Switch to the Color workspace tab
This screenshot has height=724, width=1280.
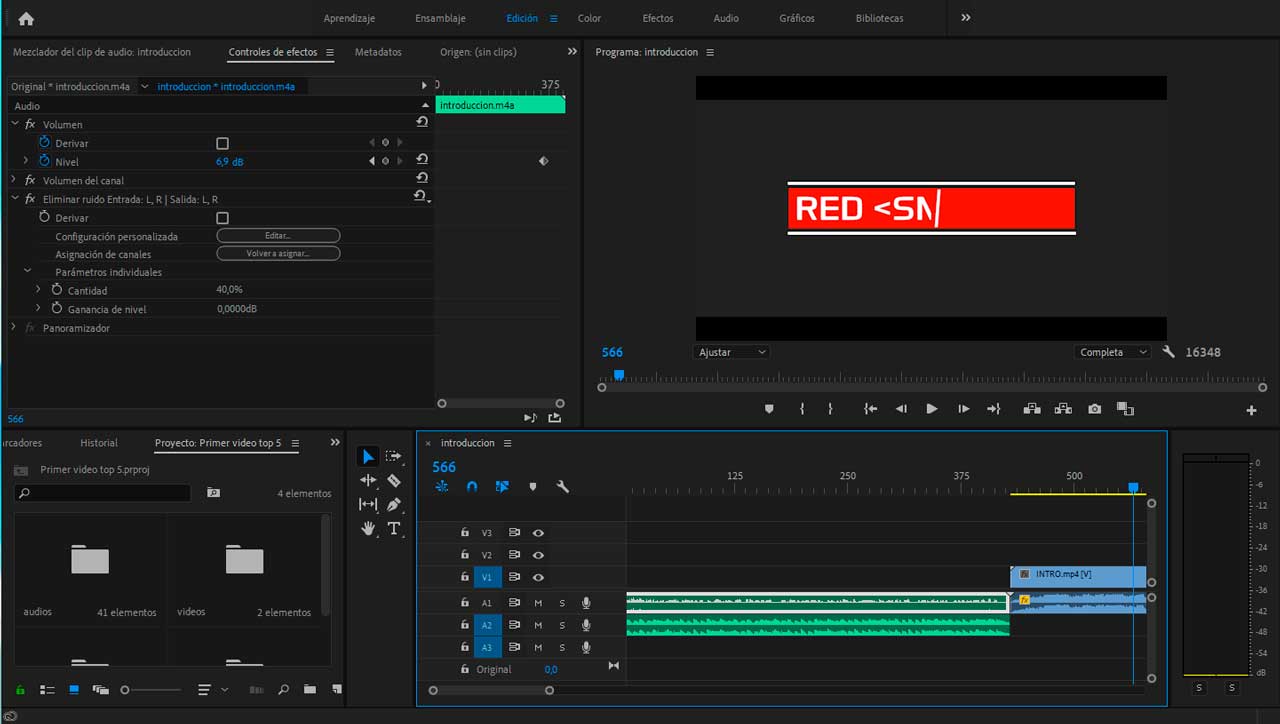589,18
